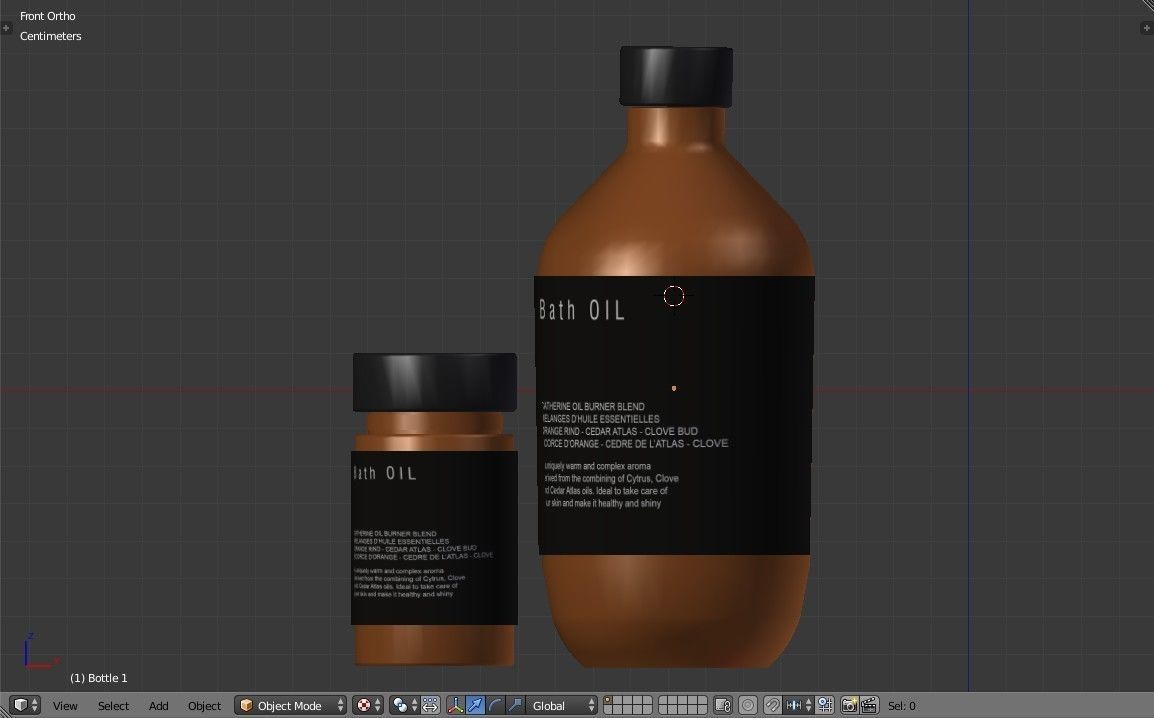Click OpenGL render image camera icon
The image size is (1154, 718).
pos(849,705)
